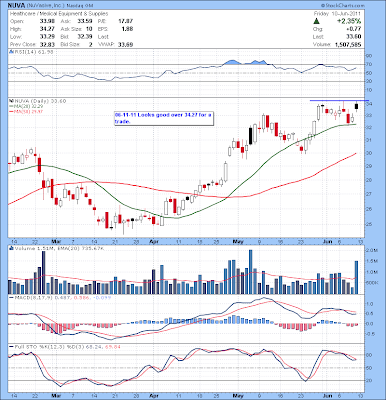Click the Last price 33.60 in header
This screenshot has width=386, height=400.
pos(355,37)
